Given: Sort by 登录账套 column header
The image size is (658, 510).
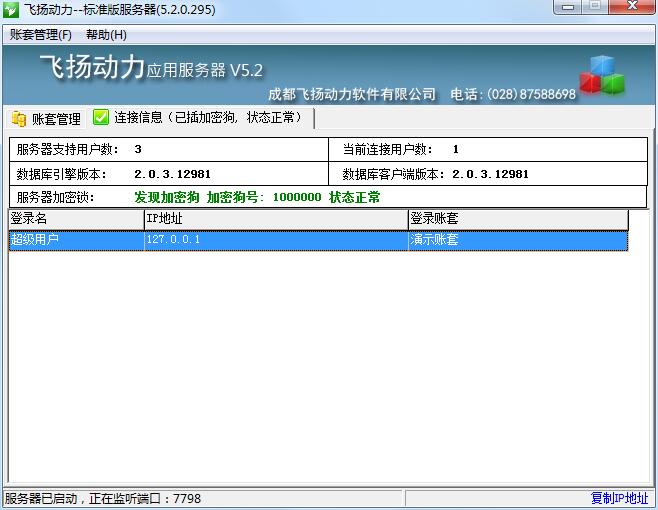Looking at the screenshot, I should [518, 219].
